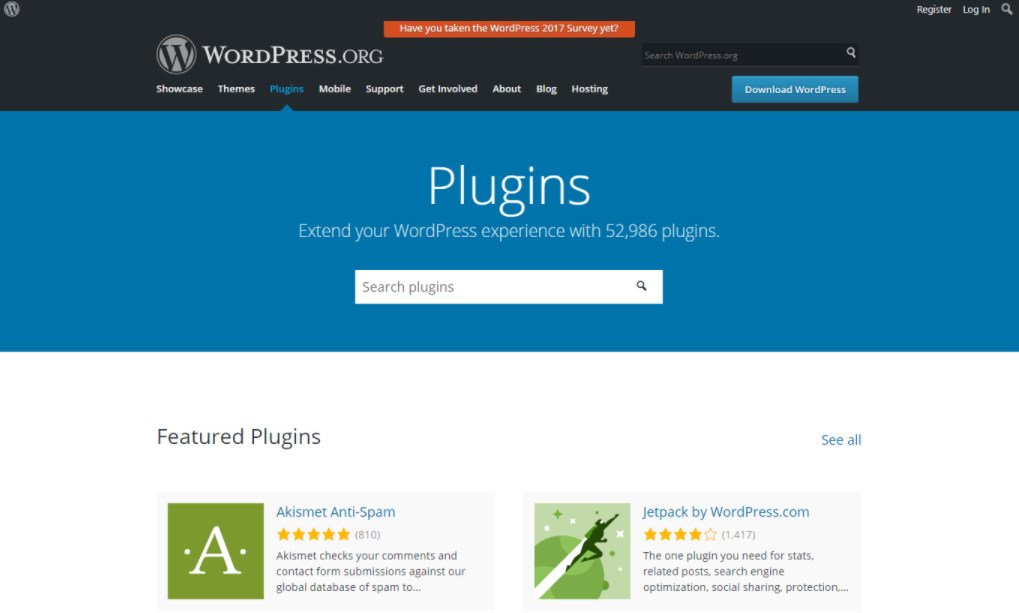
Task: Click the '52,986 plugins' tagline text
Action: click(509, 231)
